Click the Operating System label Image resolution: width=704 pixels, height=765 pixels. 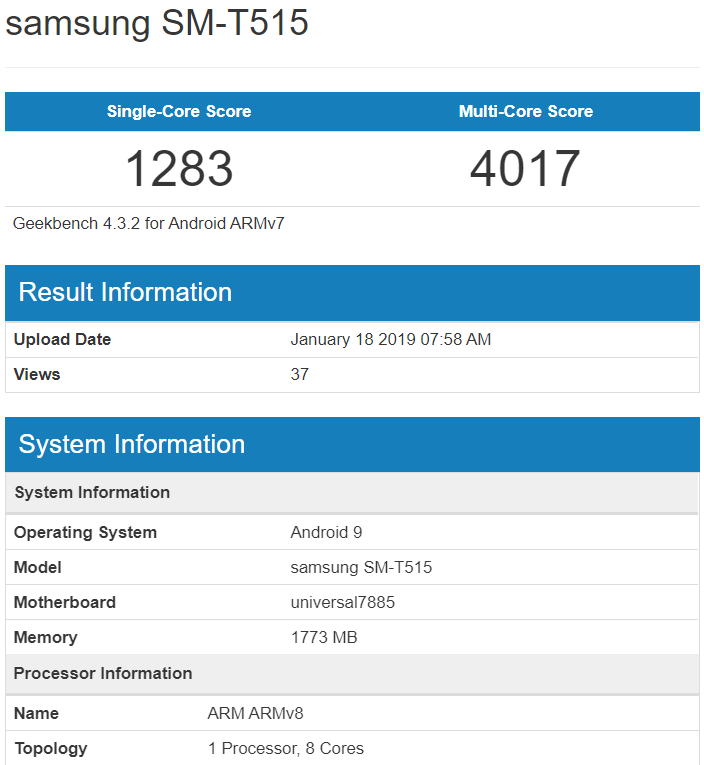85,532
